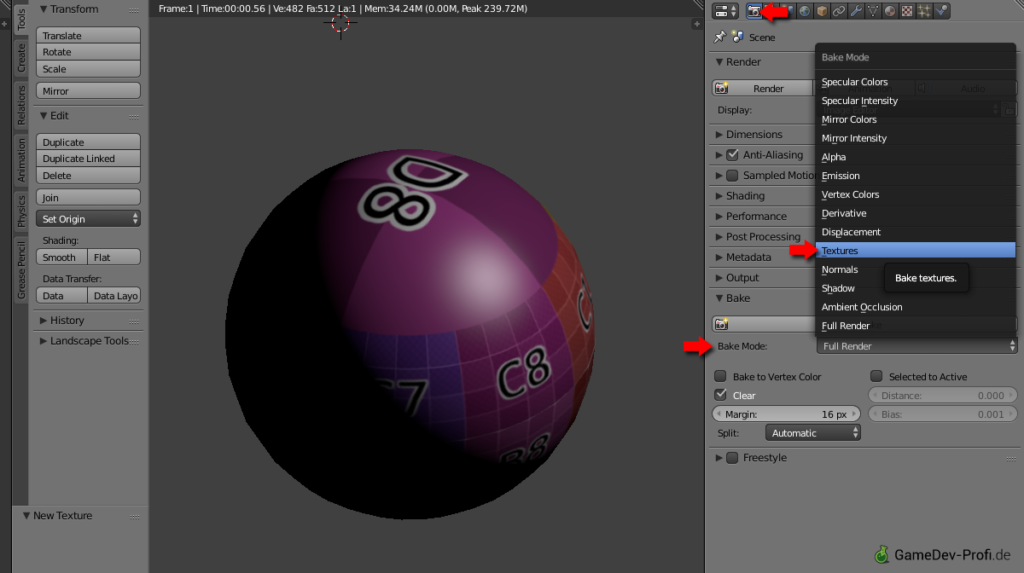The image size is (1024, 573).
Task: Click the grip dots on Transform panel
Action: tap(134, 10)
